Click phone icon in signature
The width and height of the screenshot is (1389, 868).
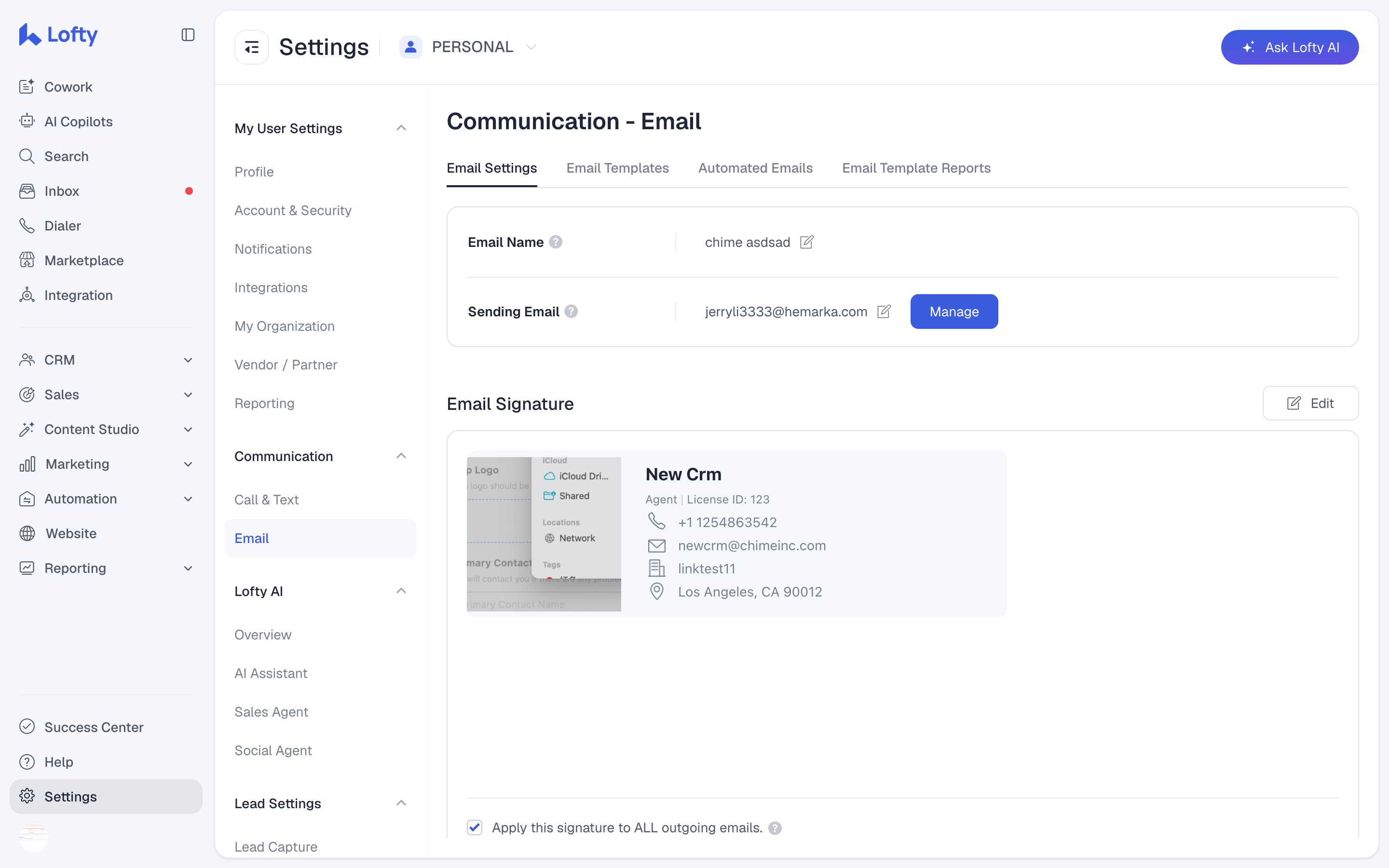656,522
